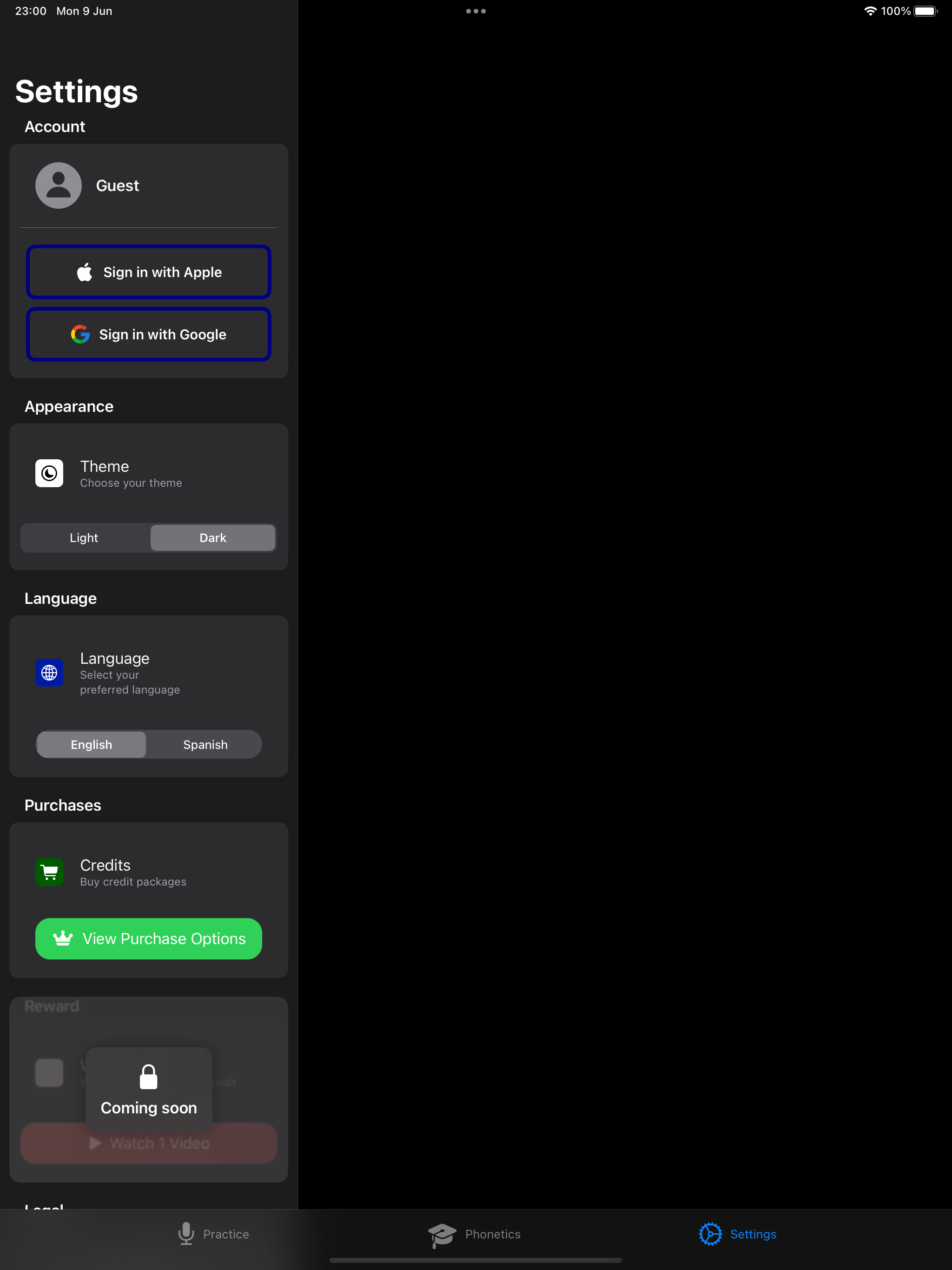Tap the blurred Watch 1 Video button
Viewport: 952px width, 1270px height.
point(149,1143)
